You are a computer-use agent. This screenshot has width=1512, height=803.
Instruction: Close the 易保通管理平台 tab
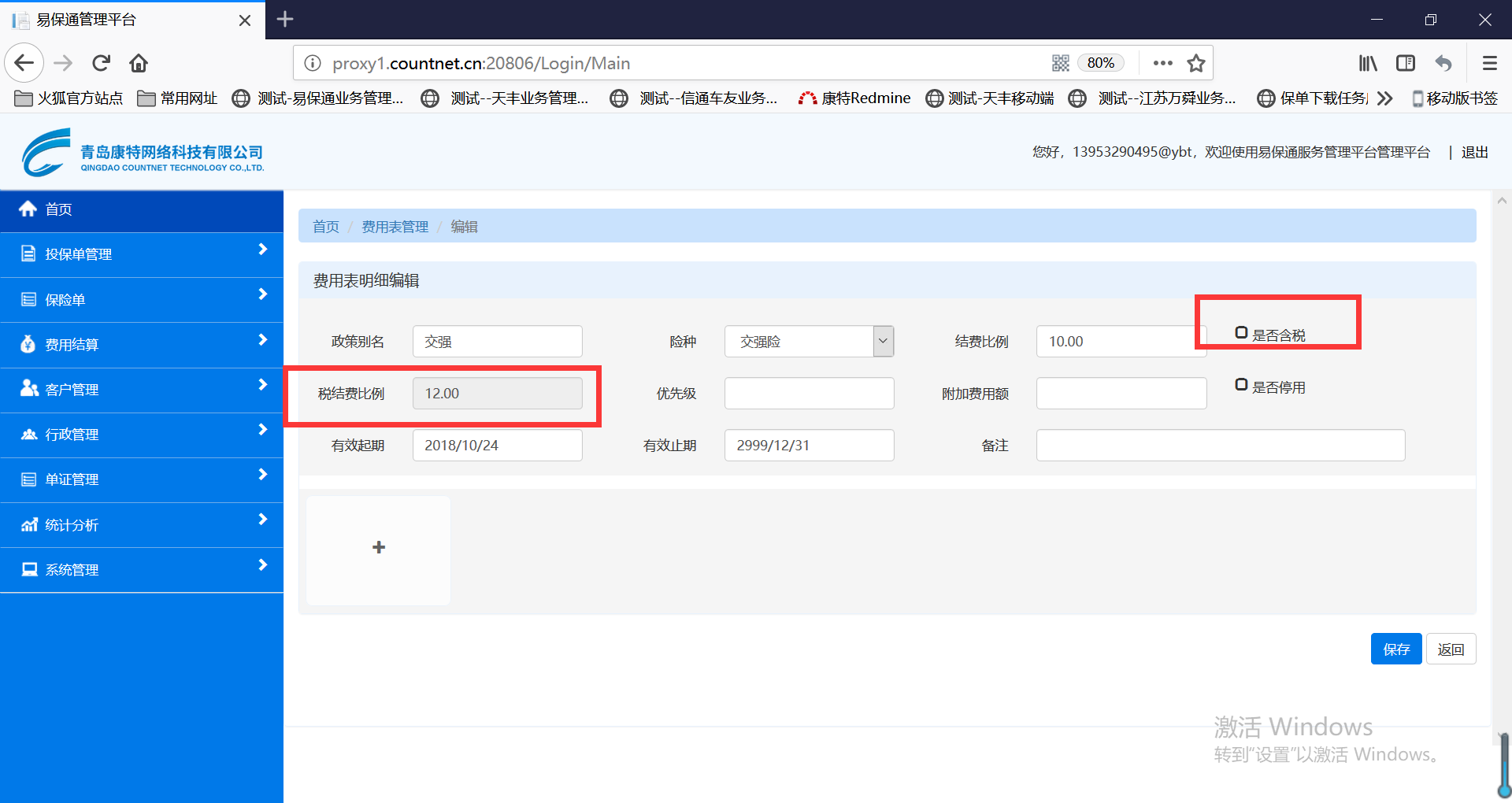coord(245,20)
